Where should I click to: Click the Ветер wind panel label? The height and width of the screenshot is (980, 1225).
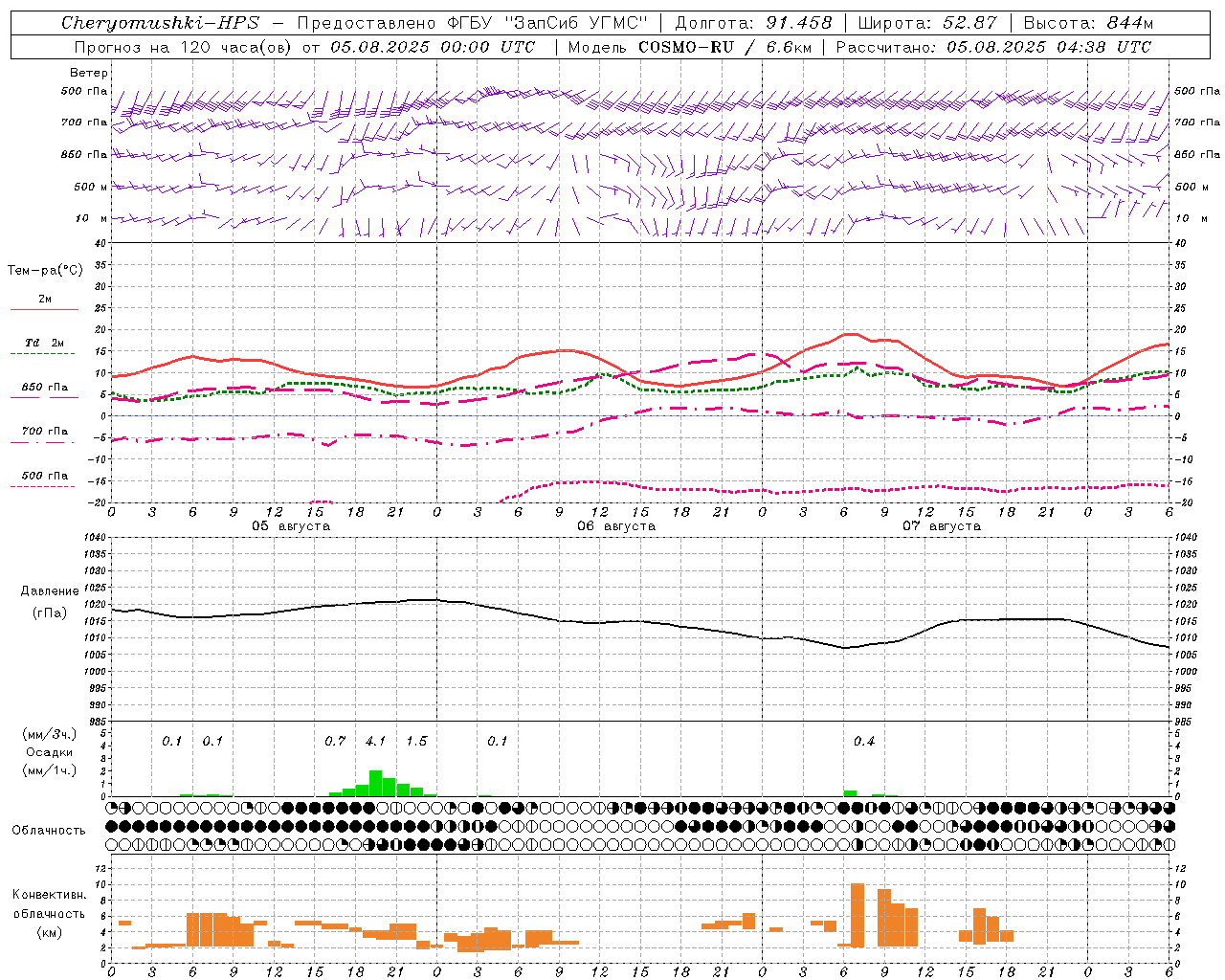click(x=88, y=73)
